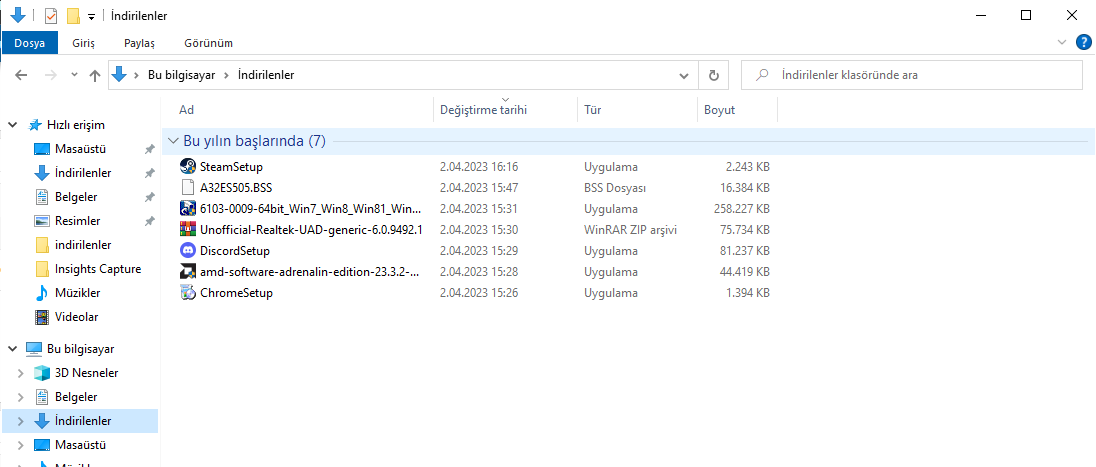Click the new folder icon in title bar

click(x=73, y=15)
